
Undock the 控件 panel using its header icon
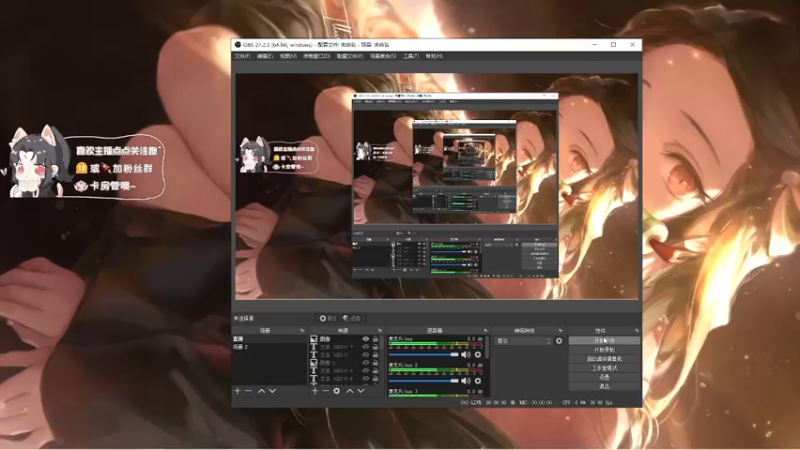(636, 331)
